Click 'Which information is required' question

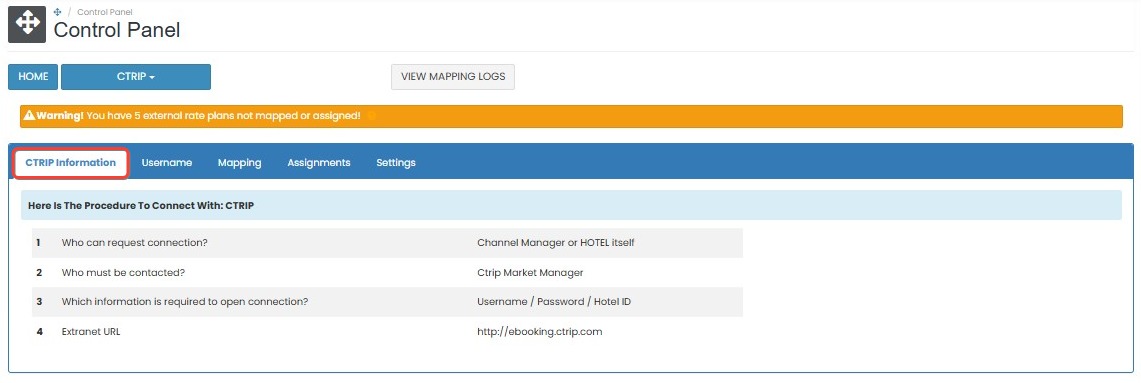click(185, 302)
